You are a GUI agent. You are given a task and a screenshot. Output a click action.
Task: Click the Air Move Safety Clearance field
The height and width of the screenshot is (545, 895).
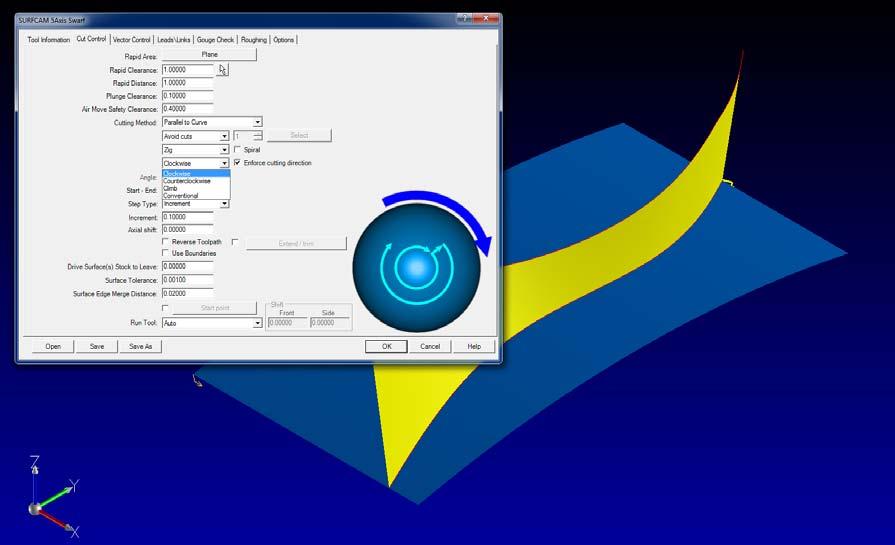coord(188,109)
